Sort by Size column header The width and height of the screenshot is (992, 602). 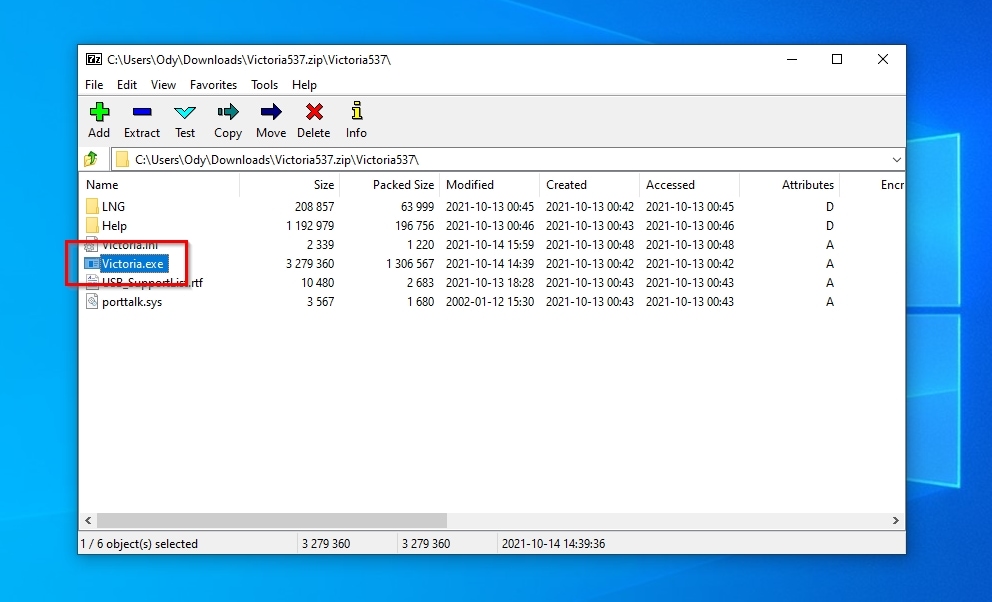pyautogui.click(x=290, y=185)
